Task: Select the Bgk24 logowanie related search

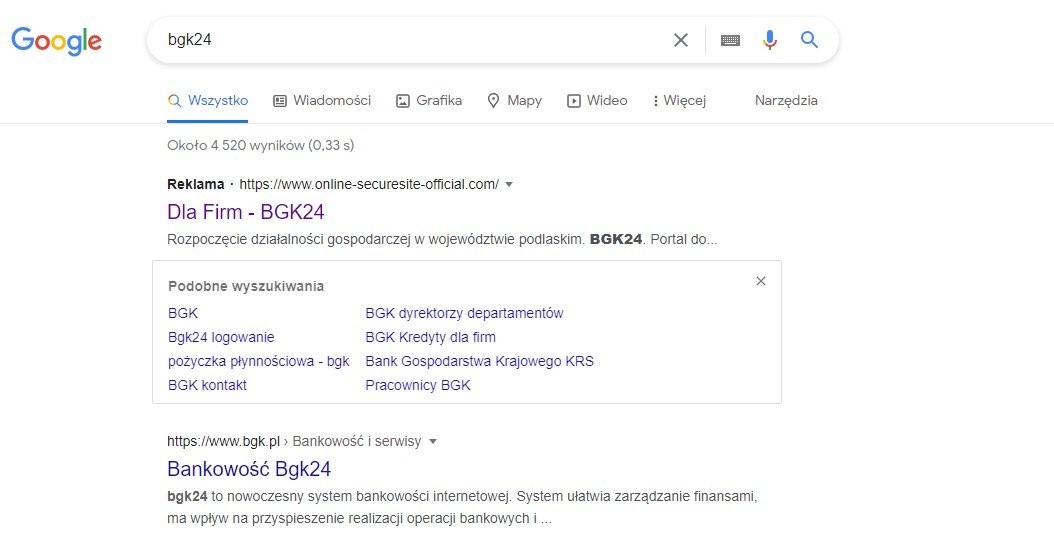Action: pyautogui.click(x=221, y=337)
